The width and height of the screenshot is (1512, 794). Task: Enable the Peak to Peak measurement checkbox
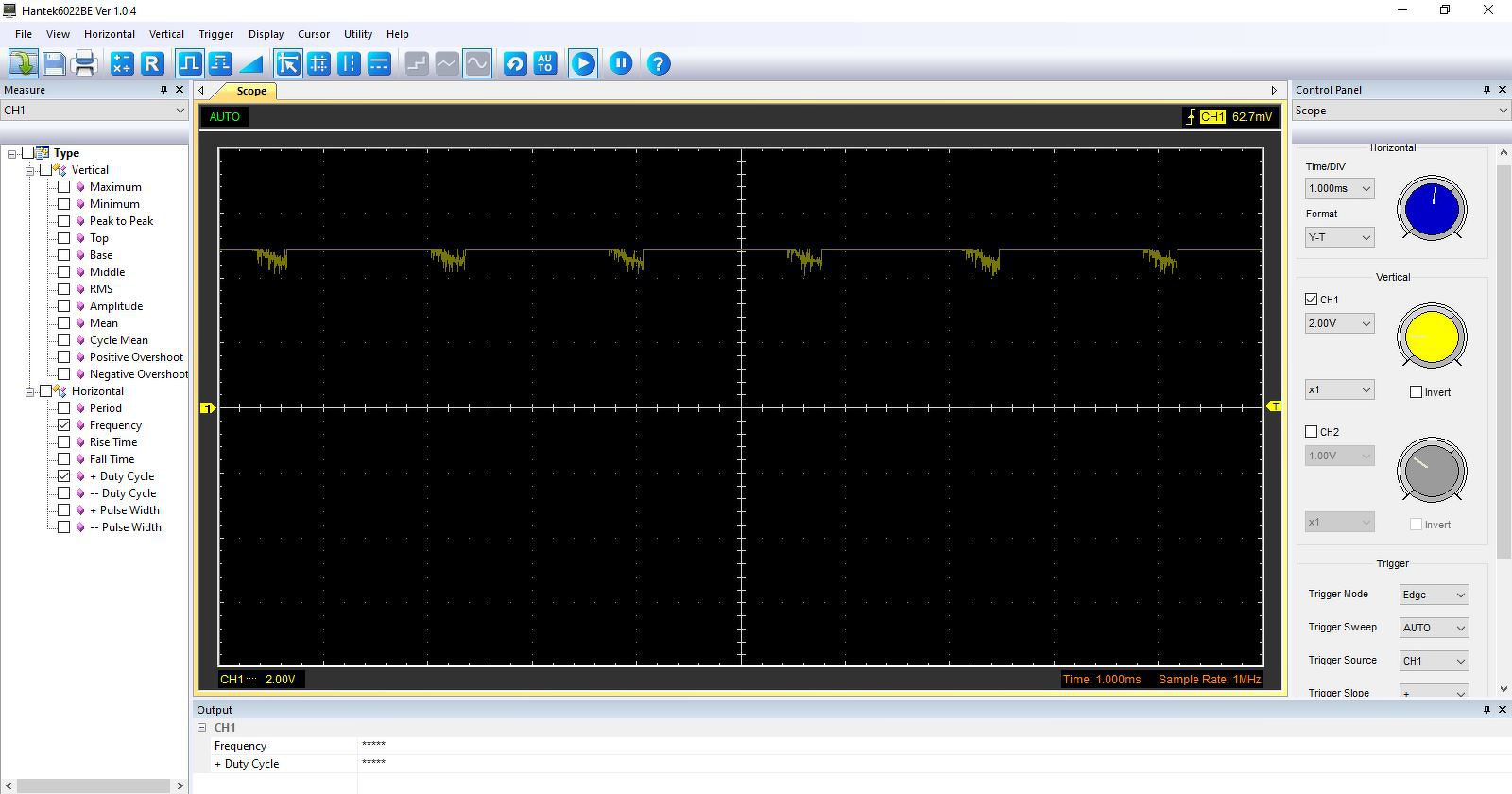(x=63, y=221)
